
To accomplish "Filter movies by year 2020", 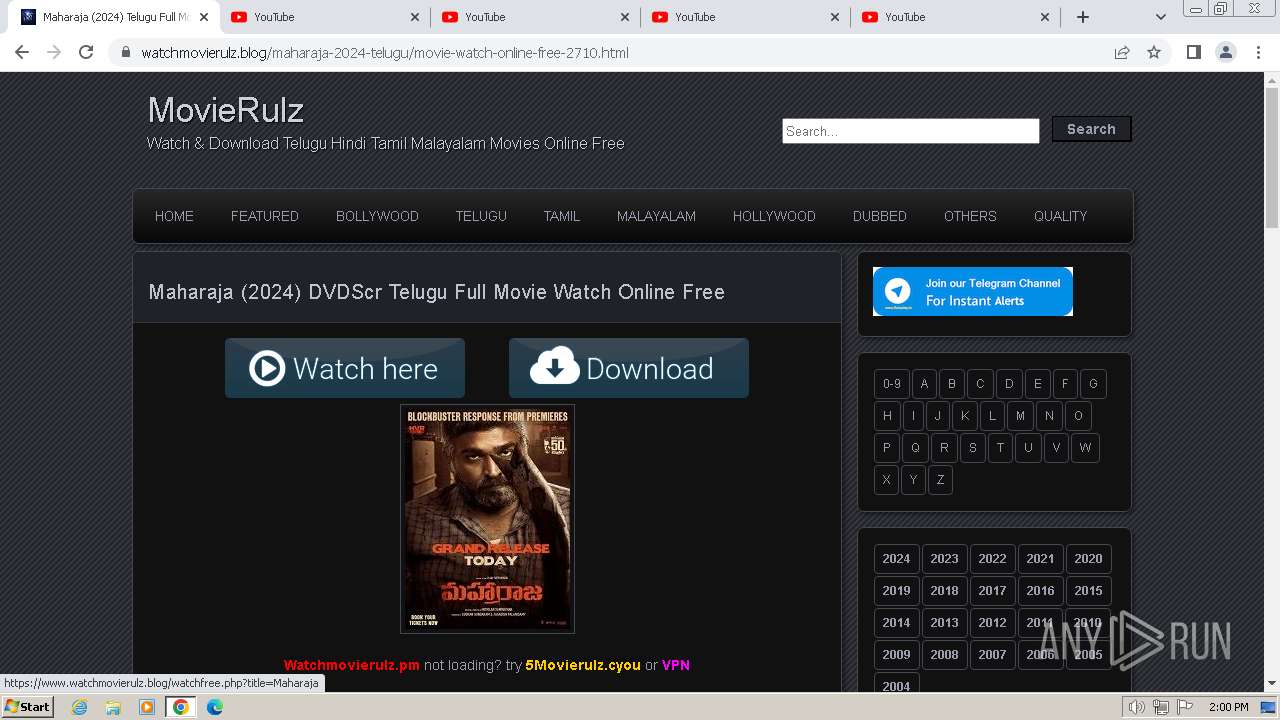I will point(1088,559).
